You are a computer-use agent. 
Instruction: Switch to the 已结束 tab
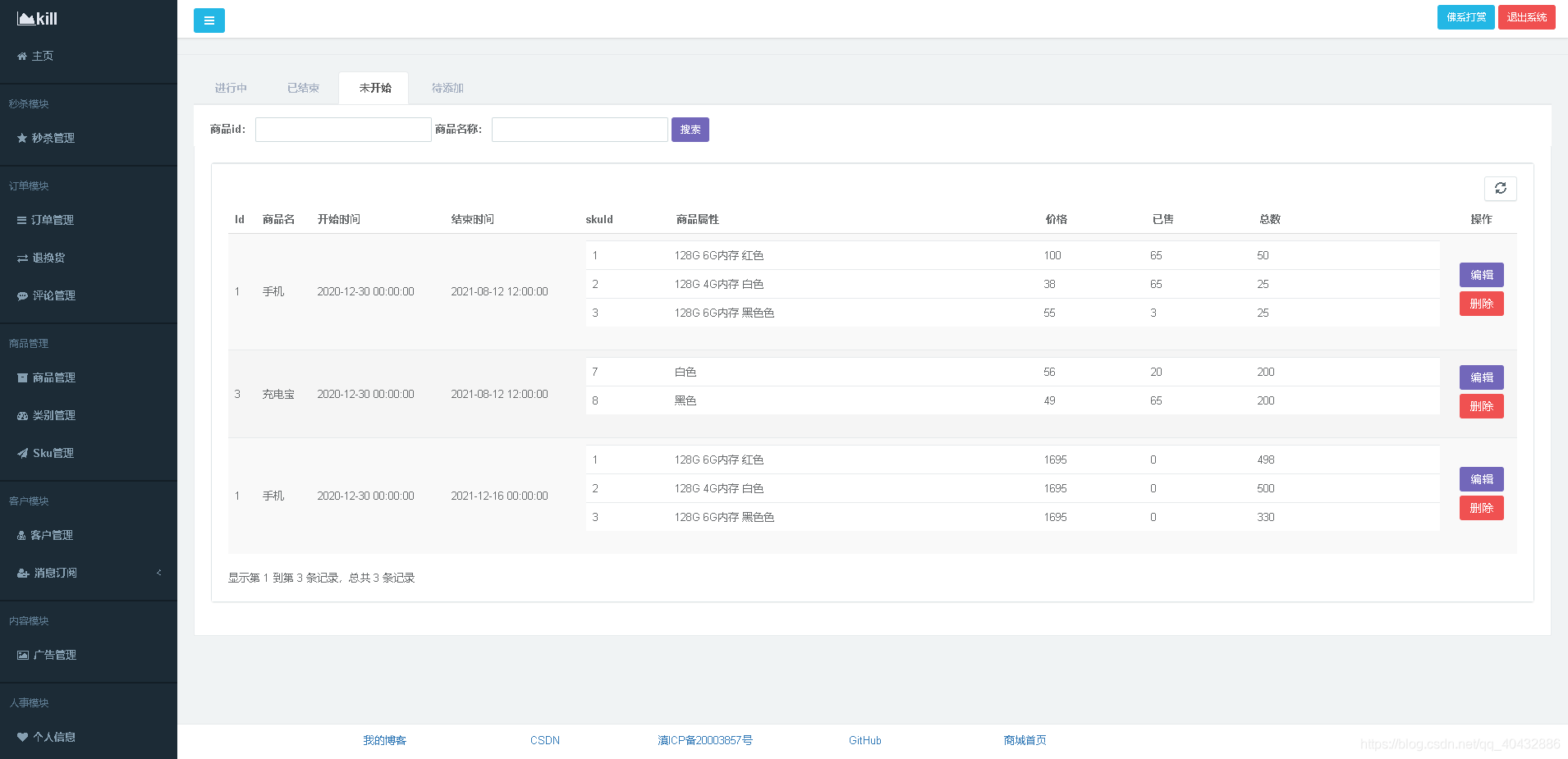click(x=303, y=88)
